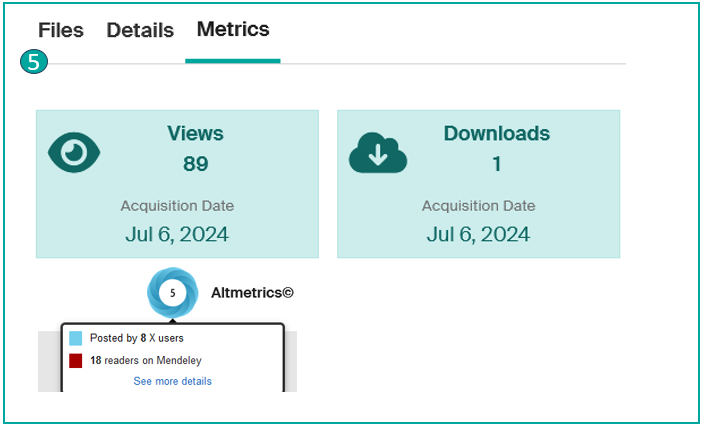
Task: Click the green number 5 marker
Action: 33,62
